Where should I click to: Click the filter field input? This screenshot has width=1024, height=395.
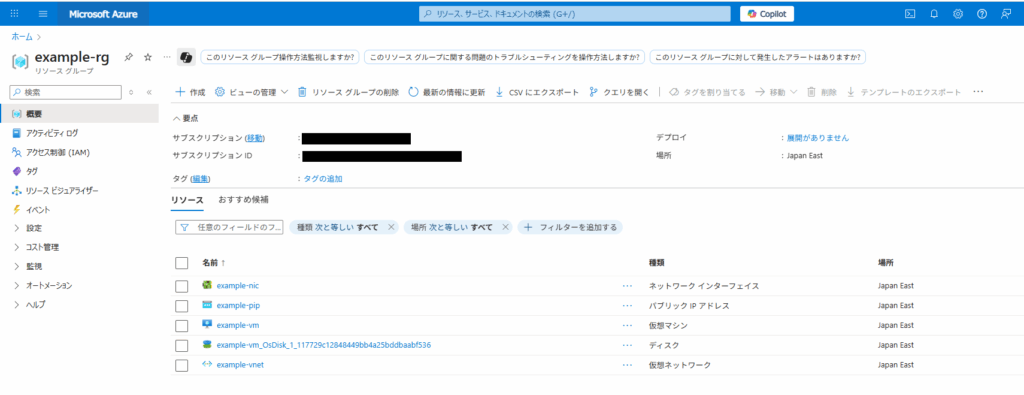point(229,227)
